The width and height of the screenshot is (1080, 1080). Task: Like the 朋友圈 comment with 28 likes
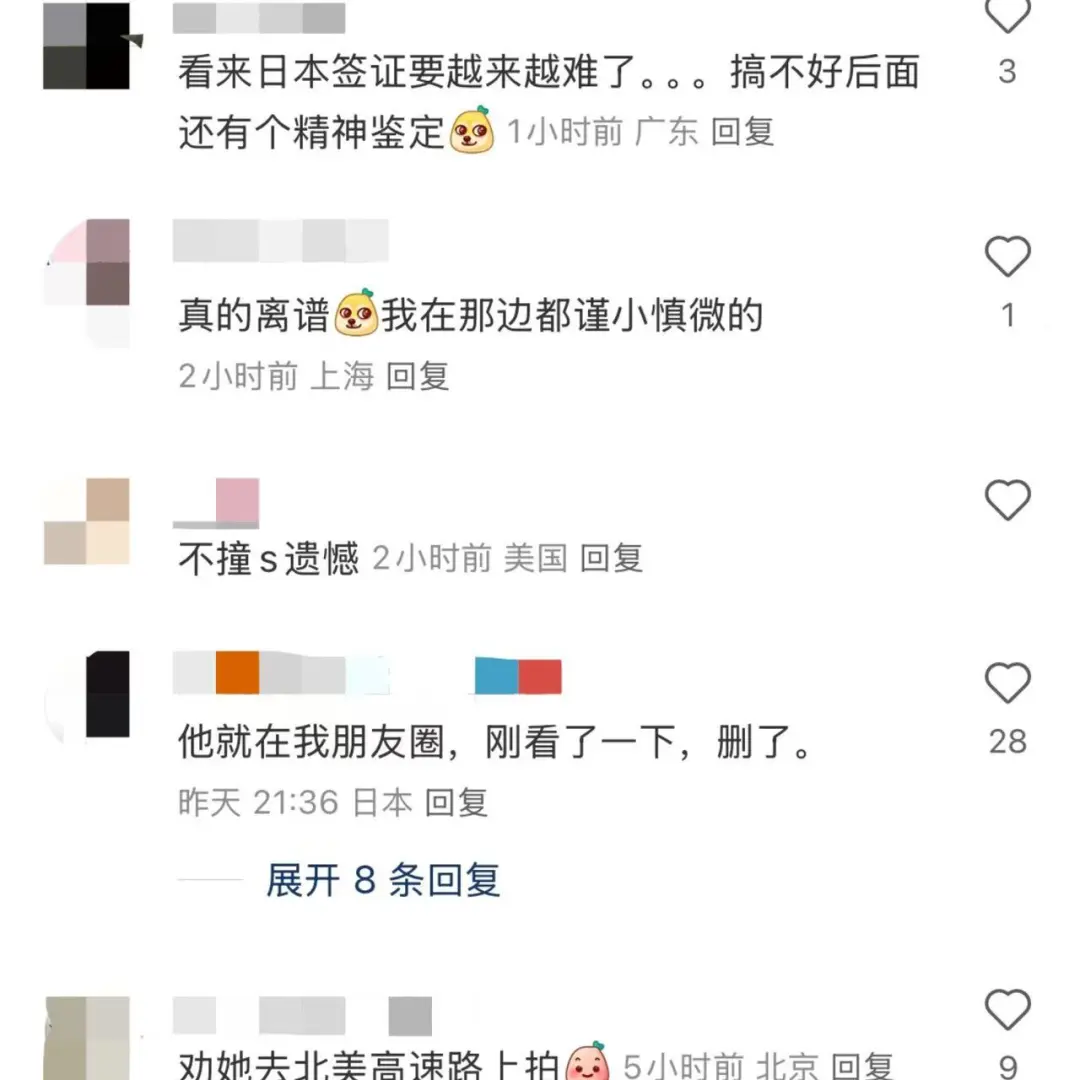pos(1008,683)
